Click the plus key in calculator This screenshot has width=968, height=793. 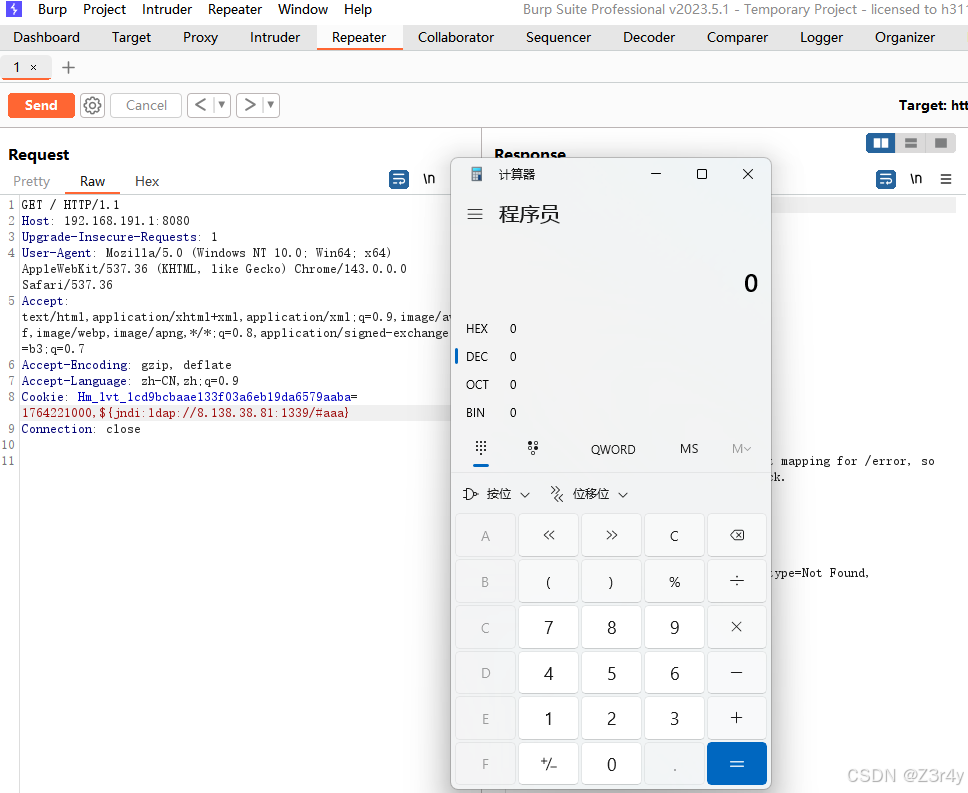(x=736, y=718)
